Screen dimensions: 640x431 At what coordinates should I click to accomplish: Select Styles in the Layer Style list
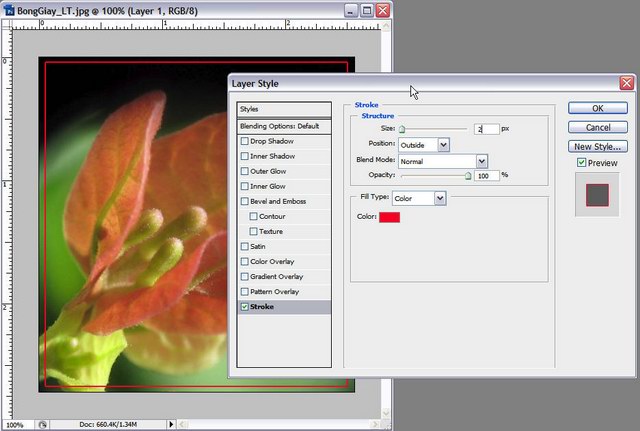(284, 109)
